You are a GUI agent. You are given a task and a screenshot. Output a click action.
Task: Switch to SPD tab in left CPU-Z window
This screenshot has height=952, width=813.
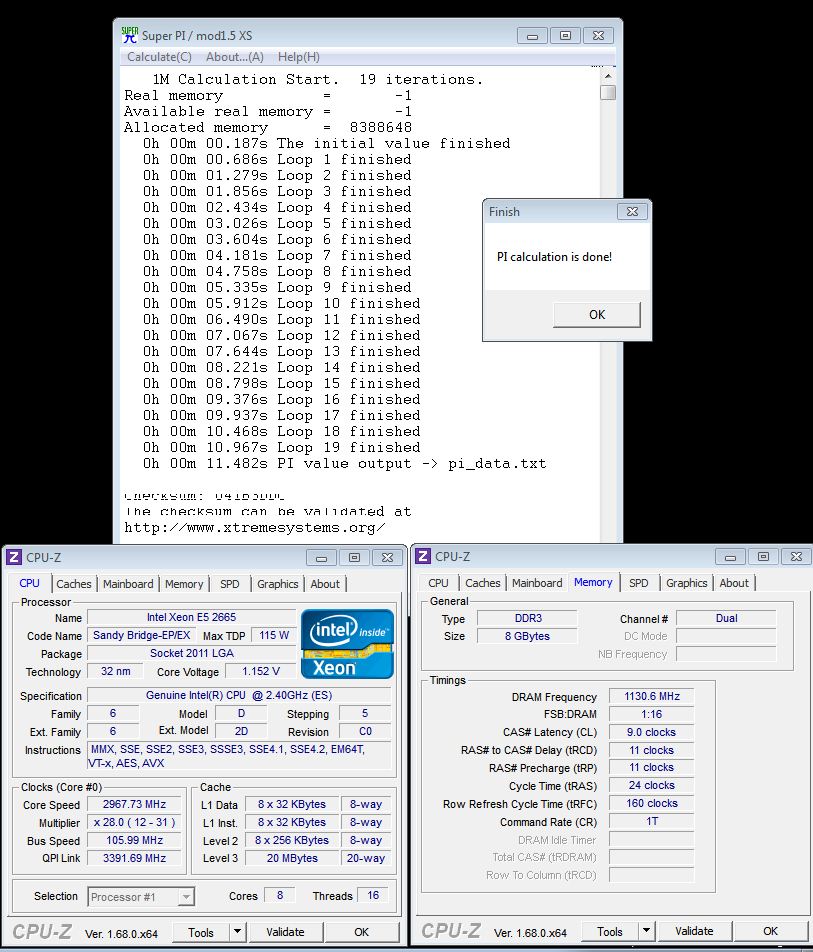tap(230, 584)
